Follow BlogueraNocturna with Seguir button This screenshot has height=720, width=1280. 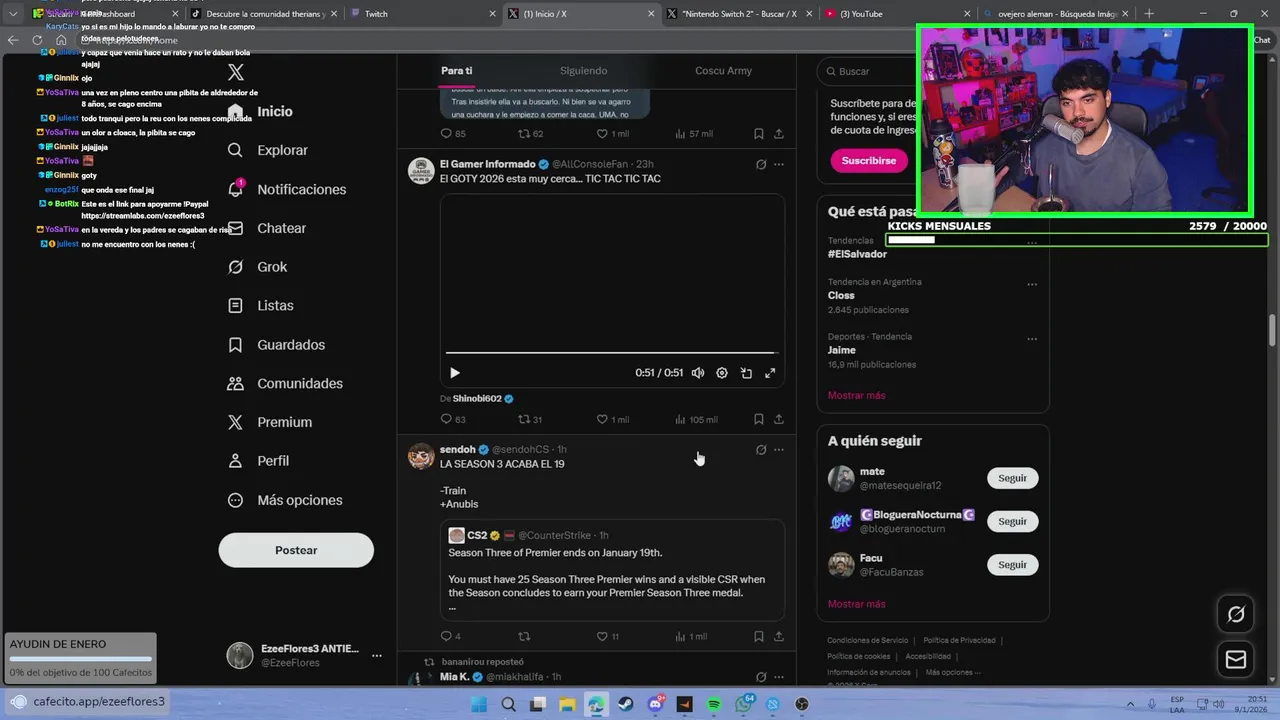[1013, 521]
